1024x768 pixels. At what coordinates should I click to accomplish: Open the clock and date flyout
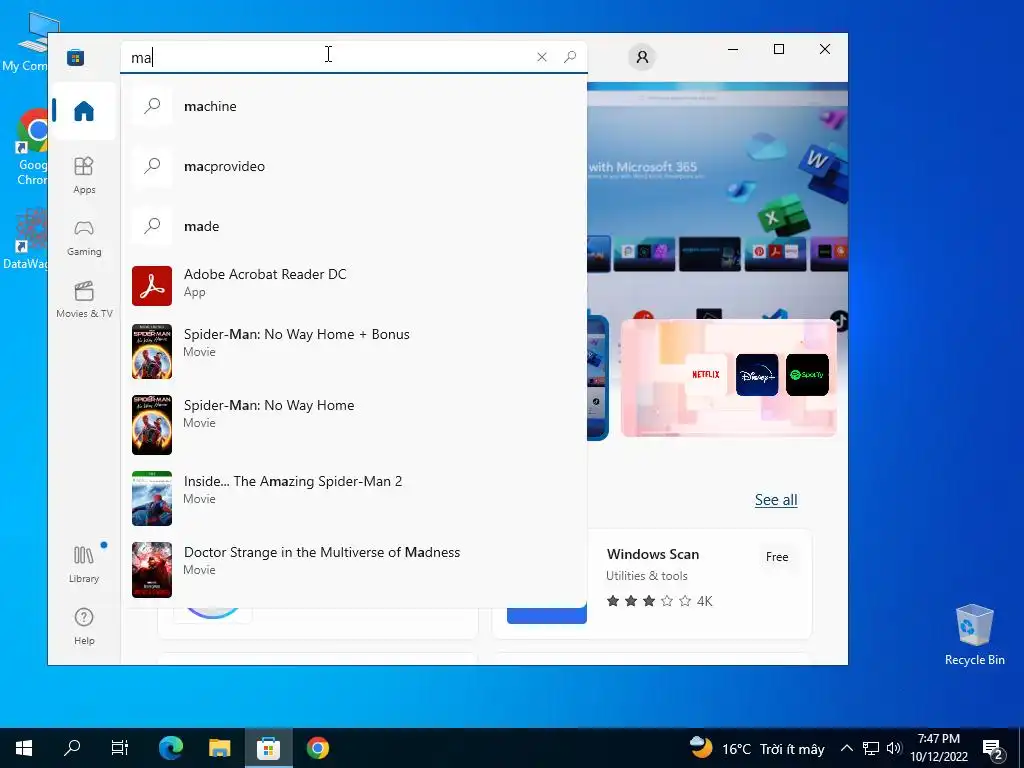coord(938,748)
